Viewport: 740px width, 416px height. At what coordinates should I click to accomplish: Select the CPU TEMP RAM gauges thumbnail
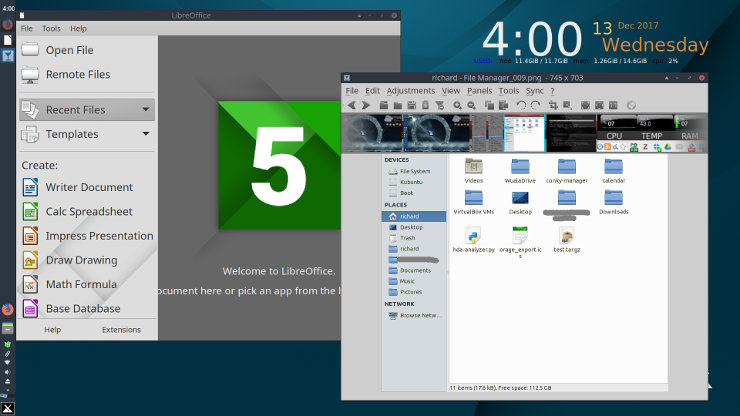tap(652, 133)
